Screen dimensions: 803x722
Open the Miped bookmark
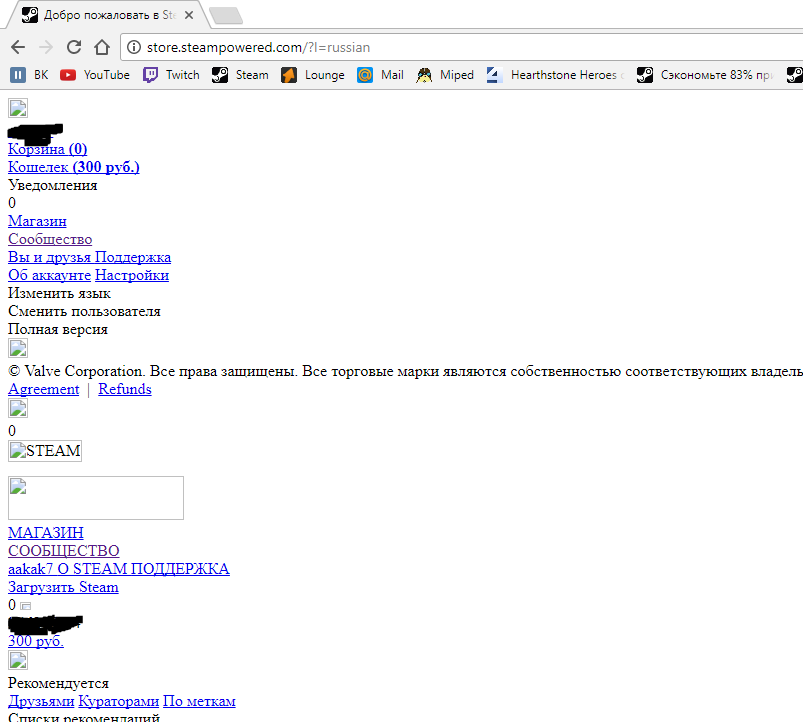pos(445,75)
